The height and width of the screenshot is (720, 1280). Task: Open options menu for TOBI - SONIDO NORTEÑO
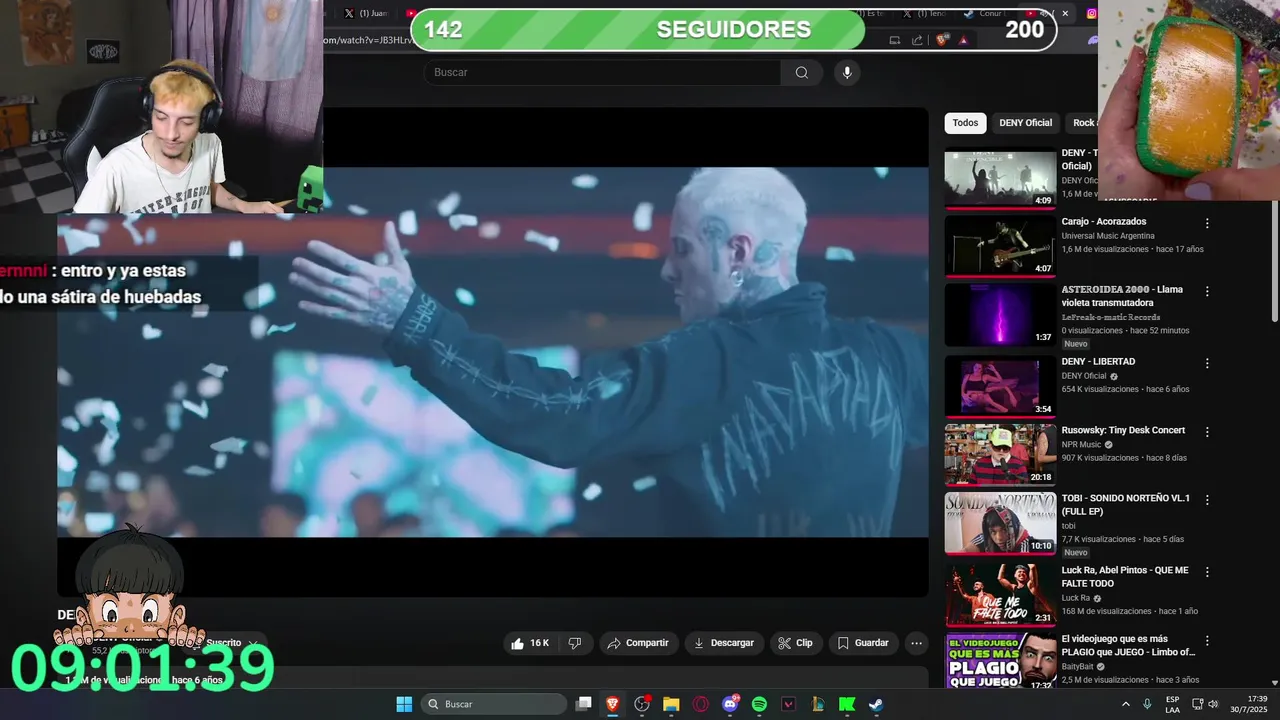click(x=1207, y=501)
